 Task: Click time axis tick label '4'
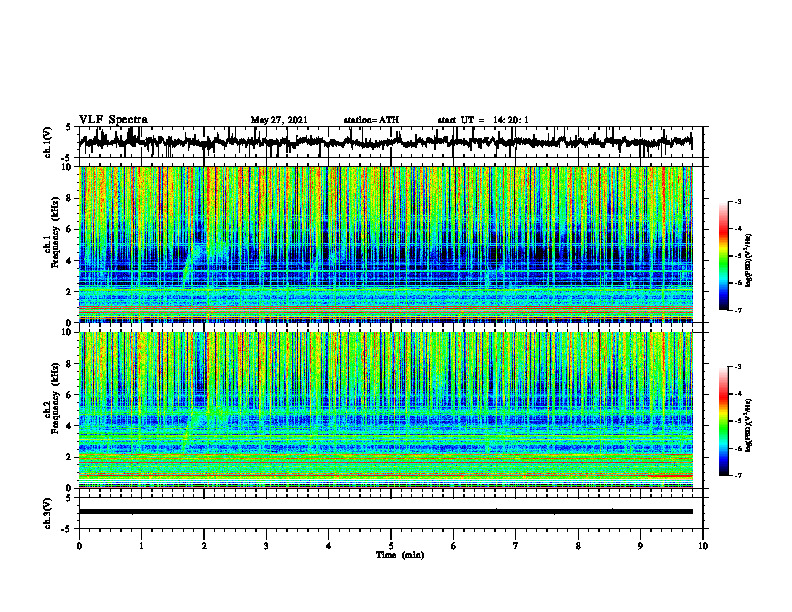(329, 546)
